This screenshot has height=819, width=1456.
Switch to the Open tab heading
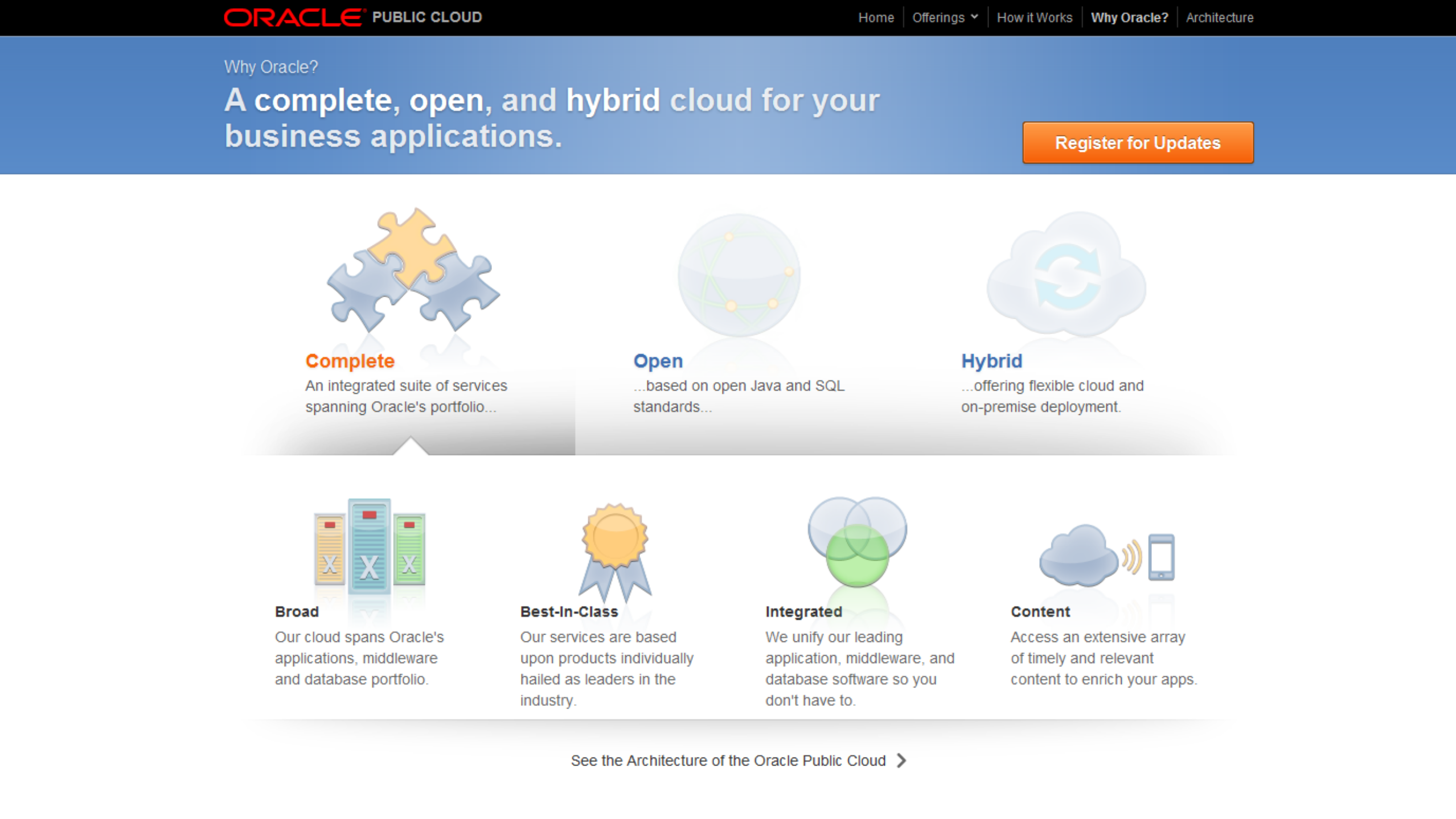coord(658,361)
